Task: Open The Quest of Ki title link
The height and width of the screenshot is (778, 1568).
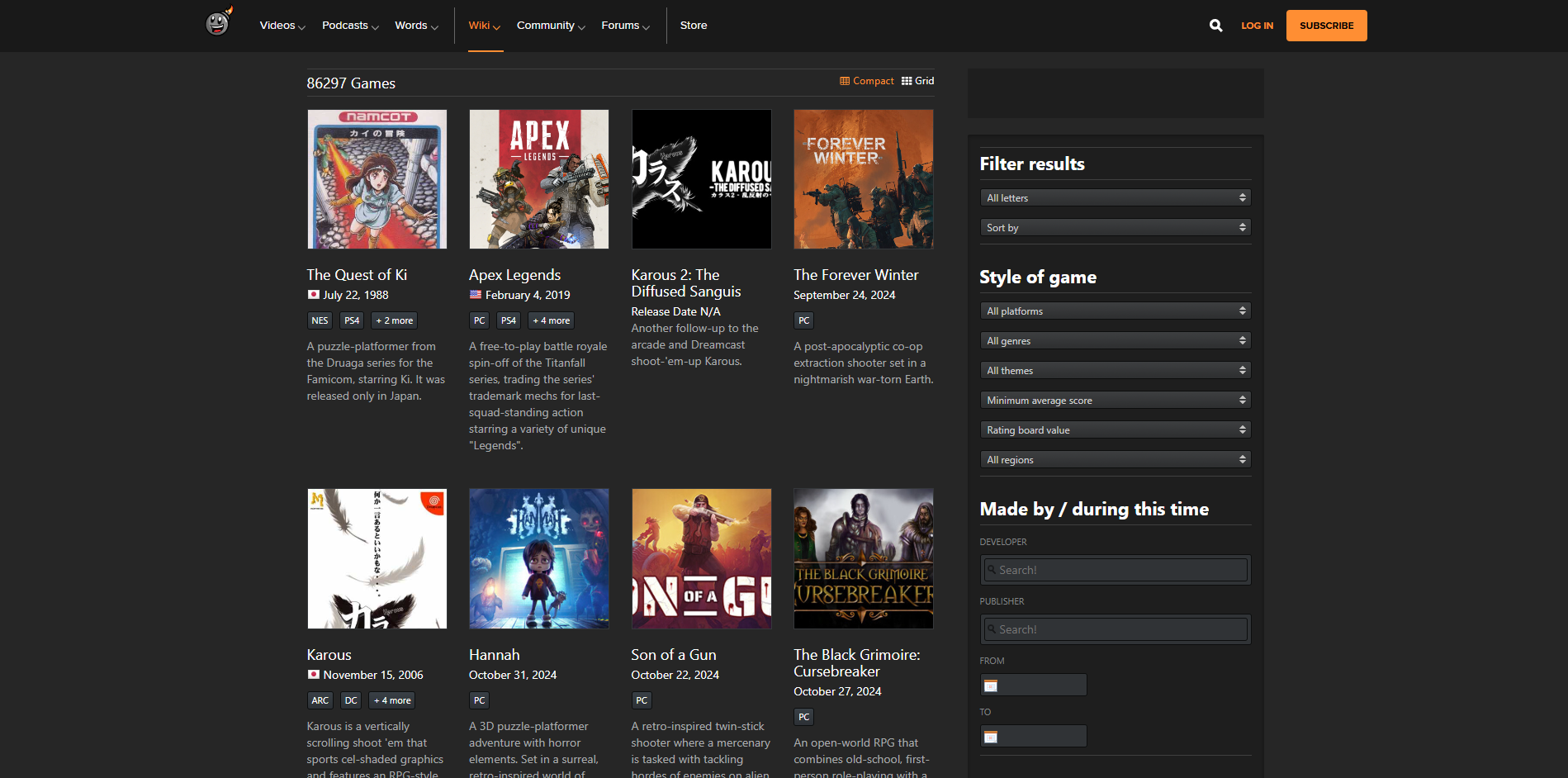Action: pyautogui.click(x=357, y=275)
